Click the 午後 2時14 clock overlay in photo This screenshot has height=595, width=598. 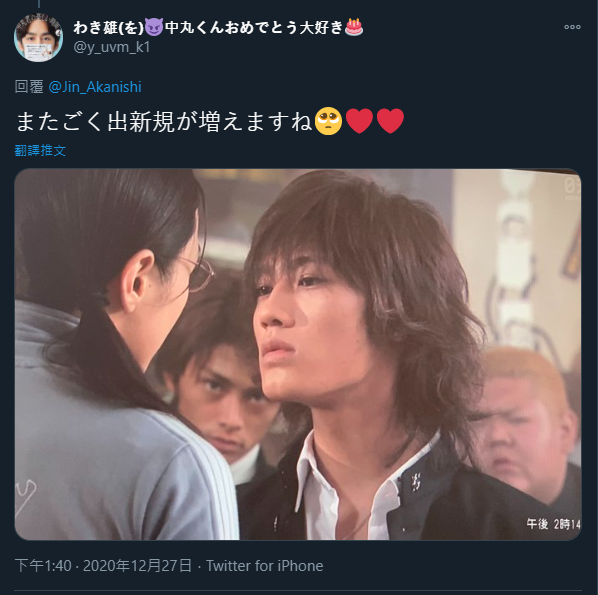(x=553, y=524)
